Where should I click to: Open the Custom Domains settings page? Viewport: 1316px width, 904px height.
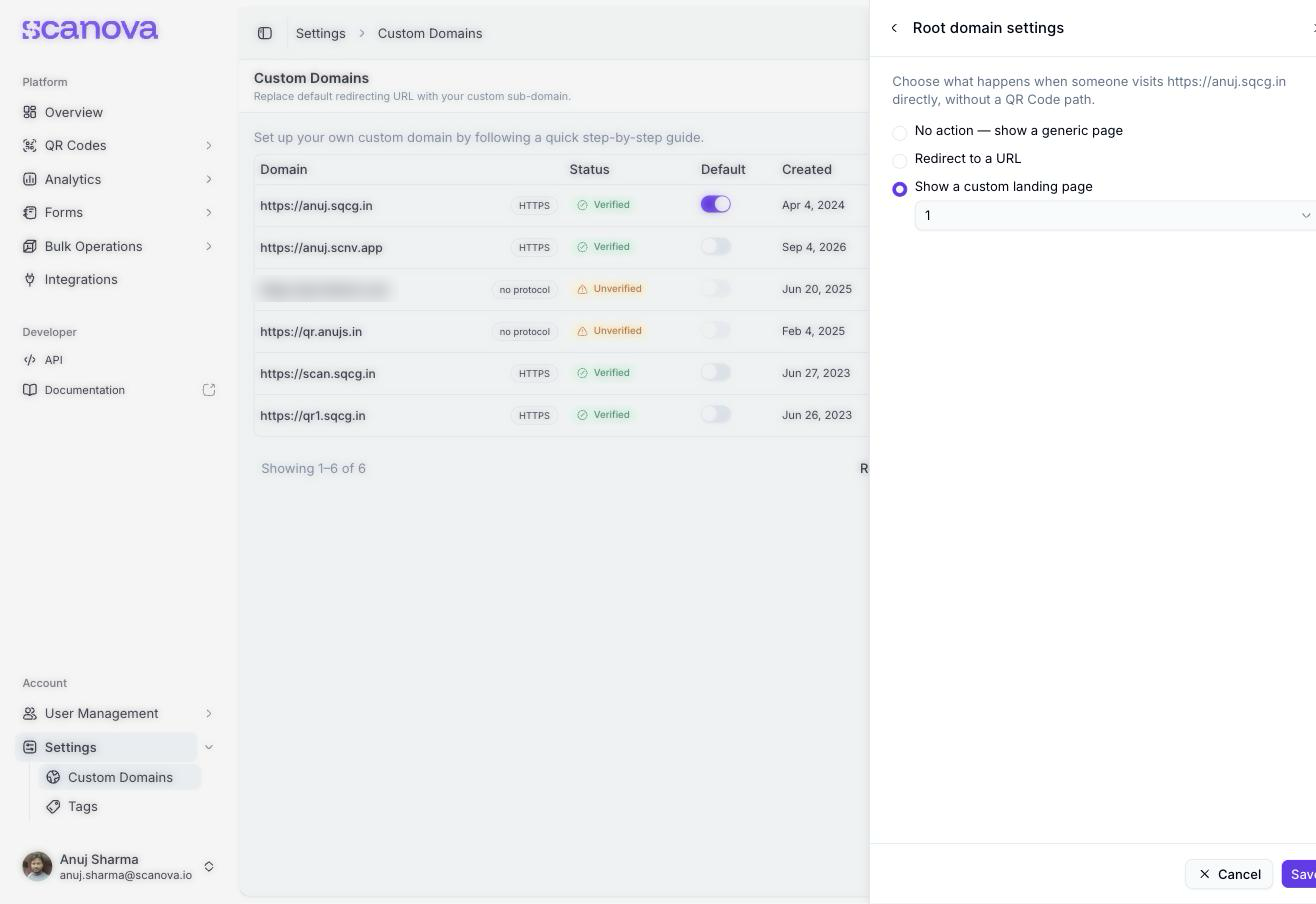[120, 777]
